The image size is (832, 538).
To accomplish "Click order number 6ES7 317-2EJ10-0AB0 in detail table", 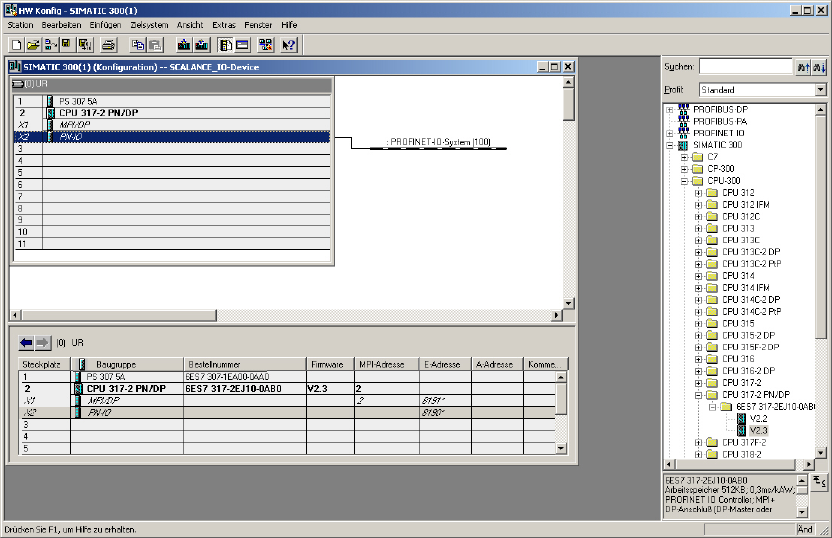I will click(x=233, y=388).
